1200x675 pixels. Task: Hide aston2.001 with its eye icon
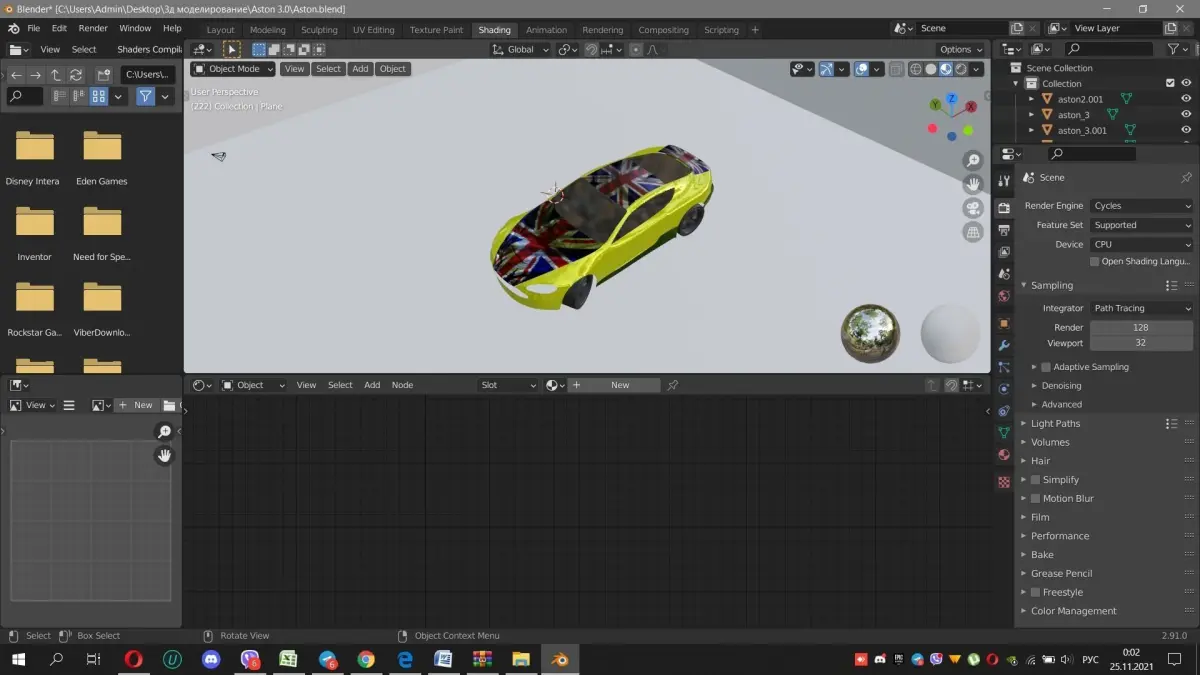click(x=1186, y=99)
